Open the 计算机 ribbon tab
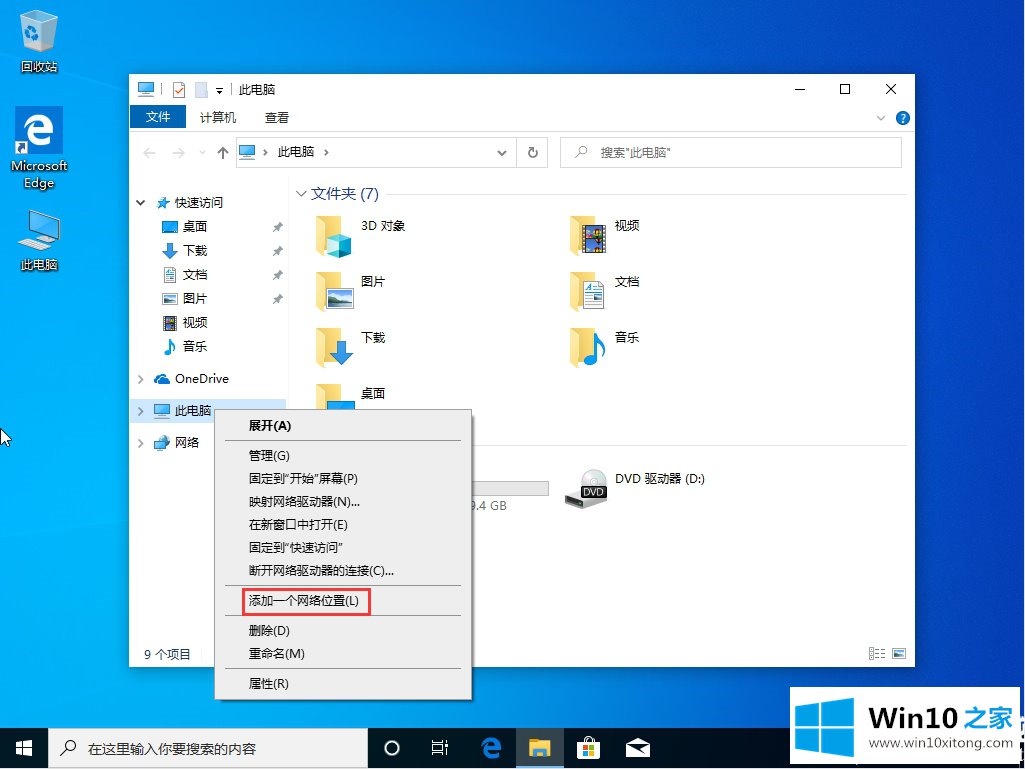 (x=218, y=118)
